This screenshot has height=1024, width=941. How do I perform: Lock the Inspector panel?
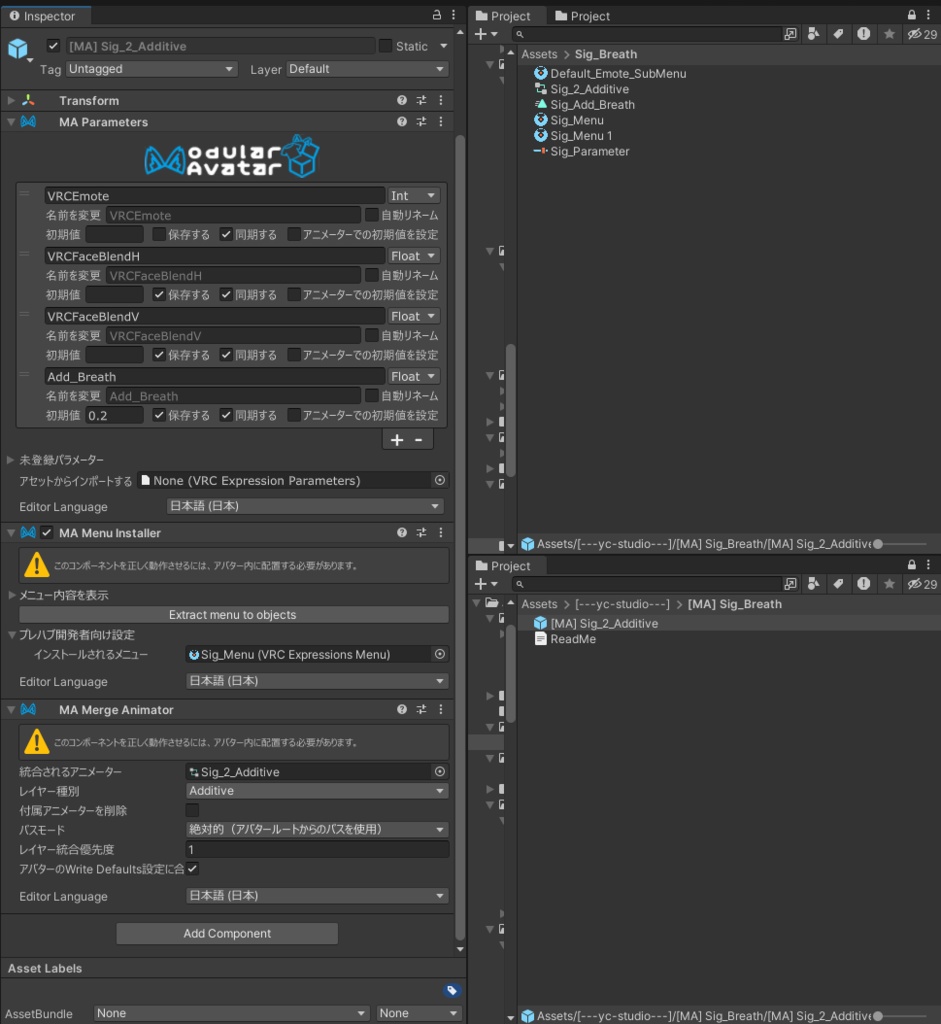click(437, 14)
